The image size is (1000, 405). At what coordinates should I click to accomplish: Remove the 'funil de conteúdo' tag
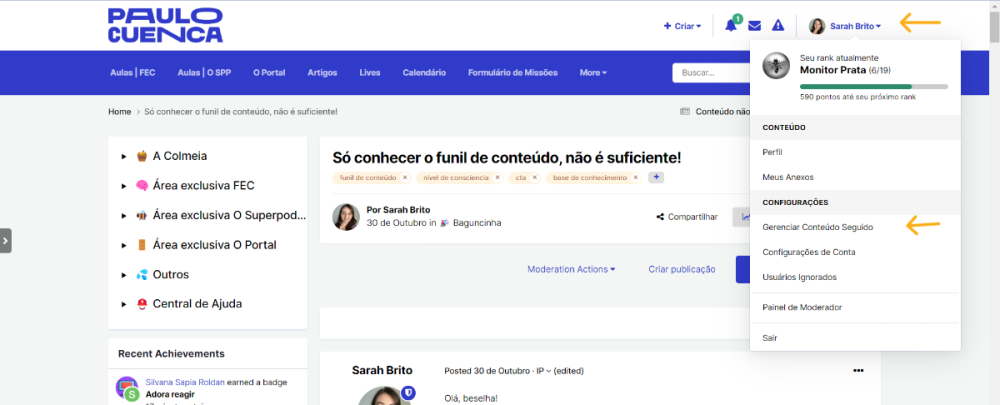pyautogui.click(x=405, y=178)
